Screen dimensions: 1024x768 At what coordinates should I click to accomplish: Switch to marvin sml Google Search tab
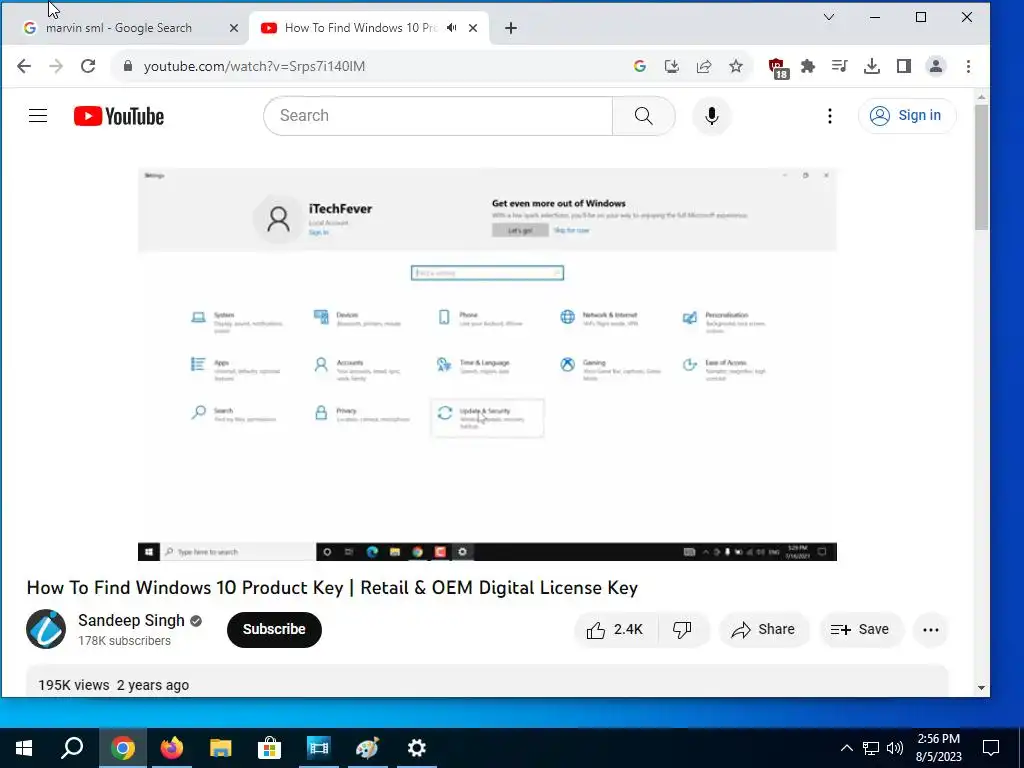coord(118,28)
